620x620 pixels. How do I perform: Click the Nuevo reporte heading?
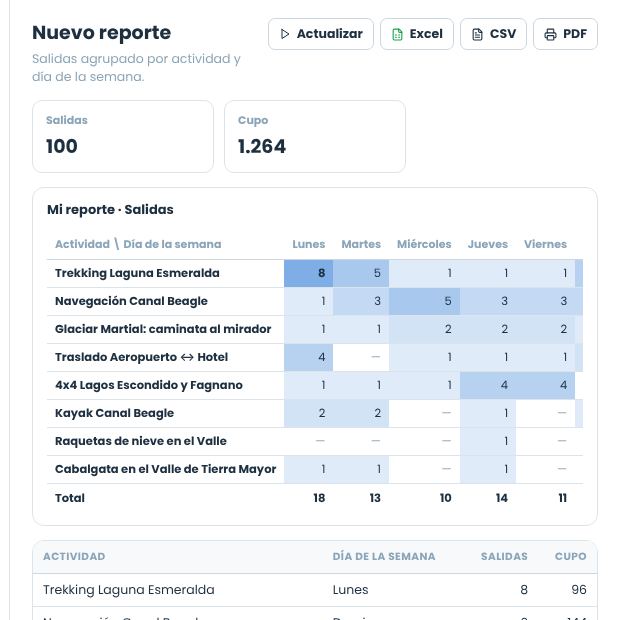point(102,33)
